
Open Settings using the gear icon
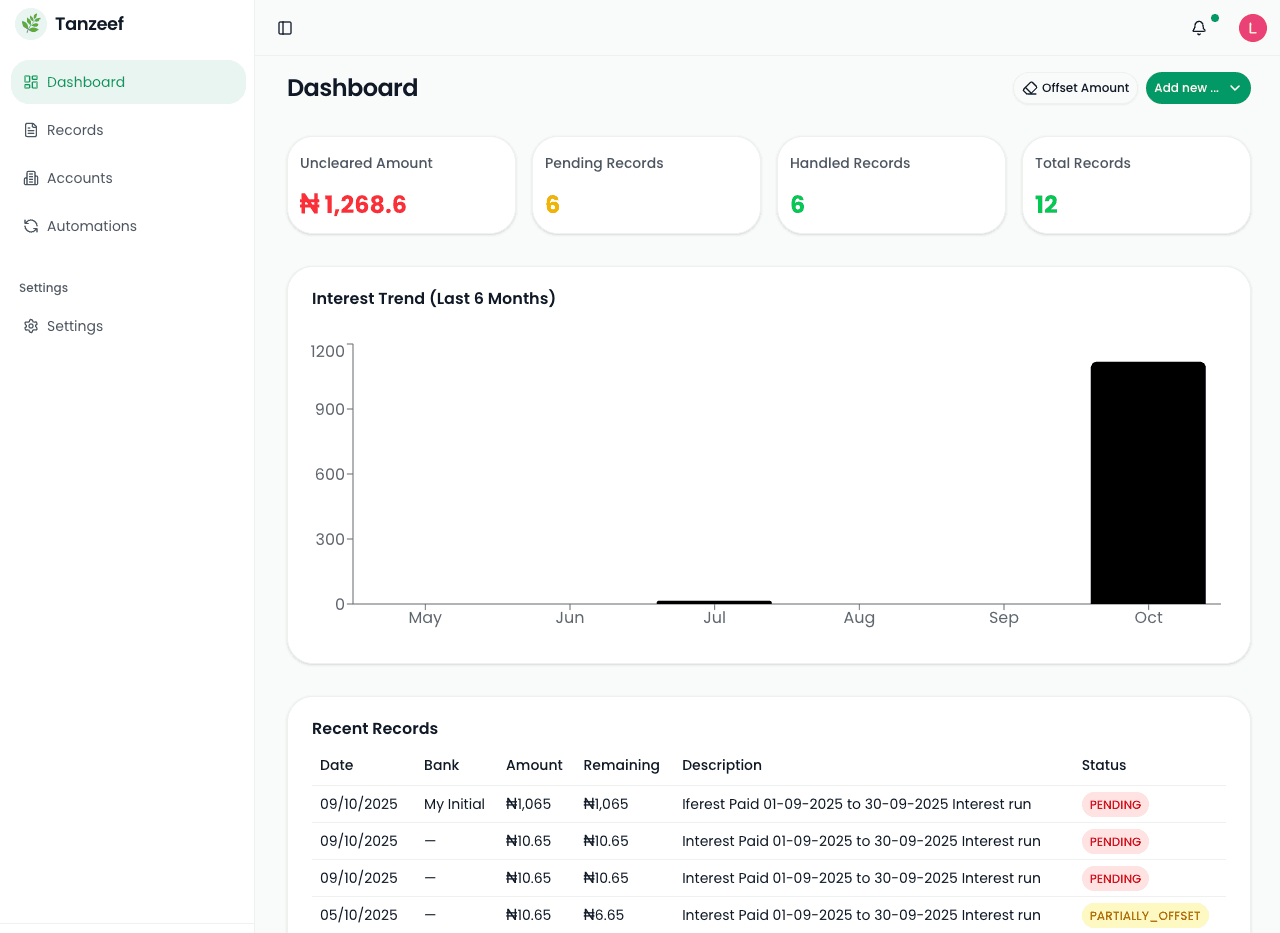tap(30, 325)
